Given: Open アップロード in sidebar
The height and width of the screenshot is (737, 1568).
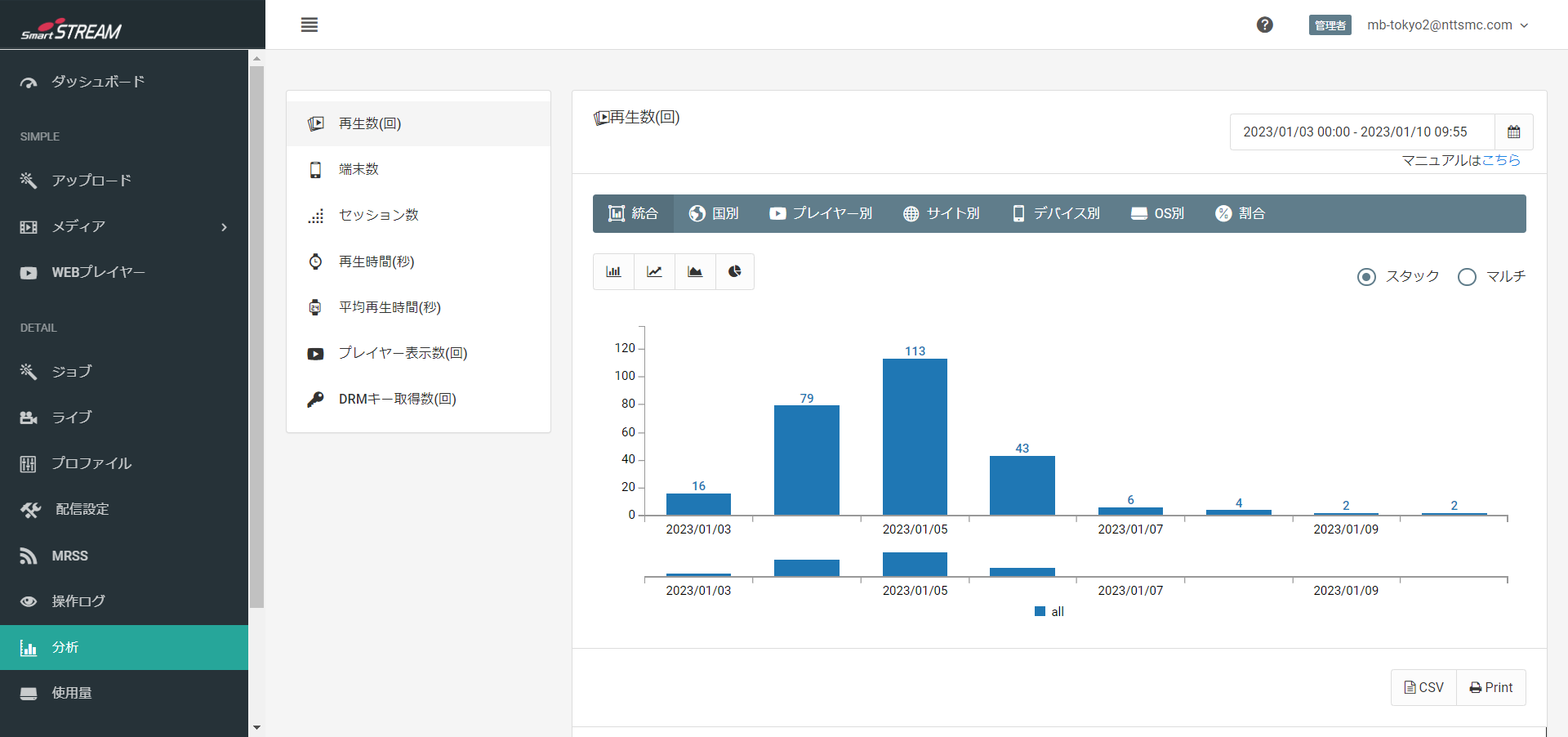Looking at the screenshot, I should pyautogui.click(x=124, y=181).
